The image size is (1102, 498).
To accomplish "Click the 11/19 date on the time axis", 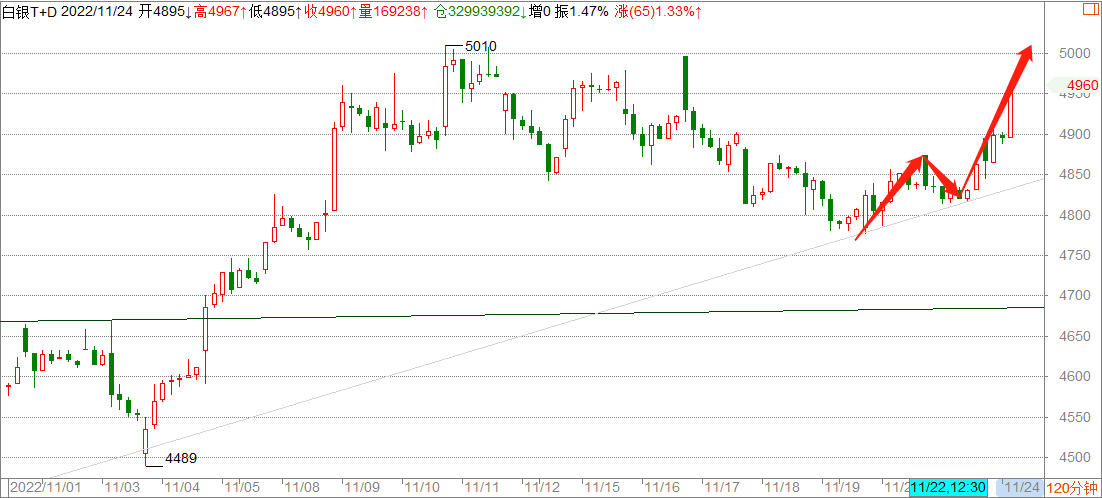I will pos(842,487).
